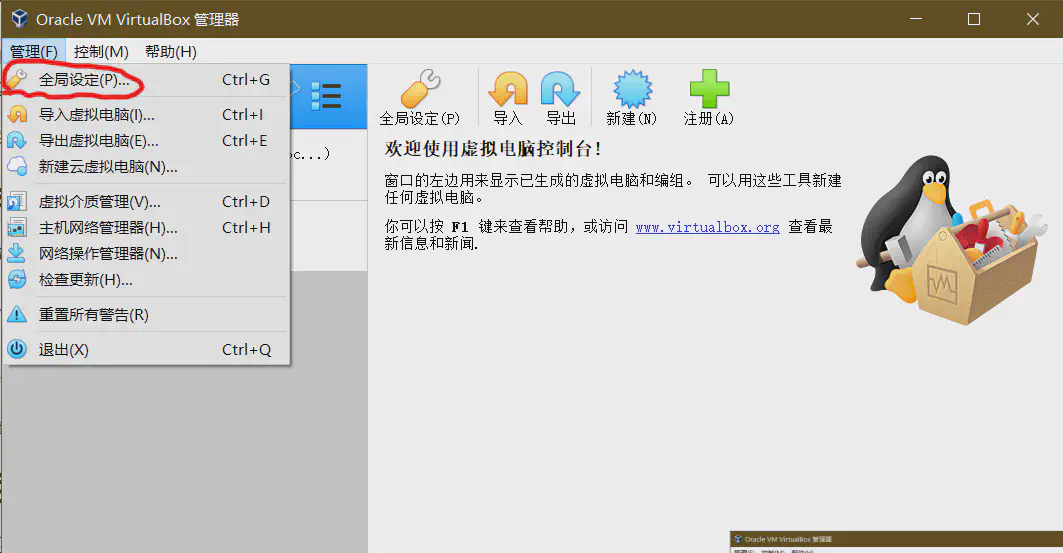Open the 管理(F) menu
Screen dimensions: 1063x553
point(33,52)
